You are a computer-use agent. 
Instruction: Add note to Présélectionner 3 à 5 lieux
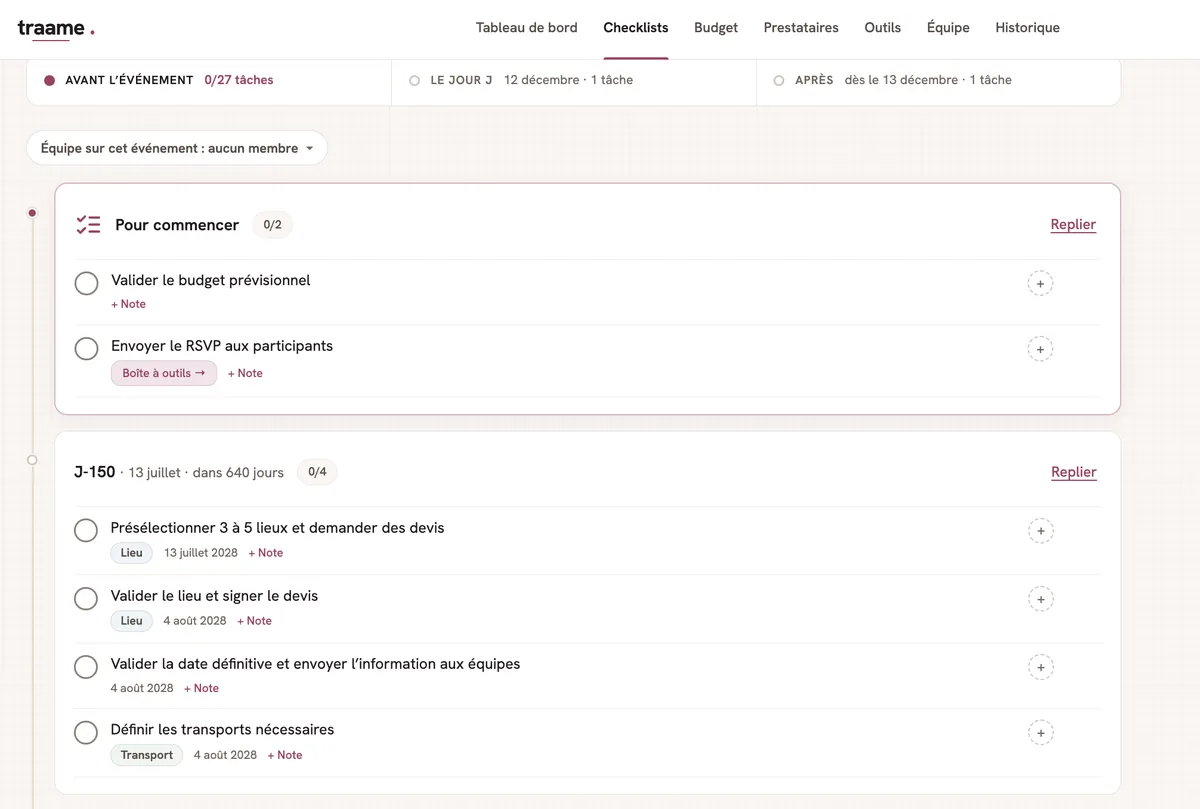[x=266, y=553]
